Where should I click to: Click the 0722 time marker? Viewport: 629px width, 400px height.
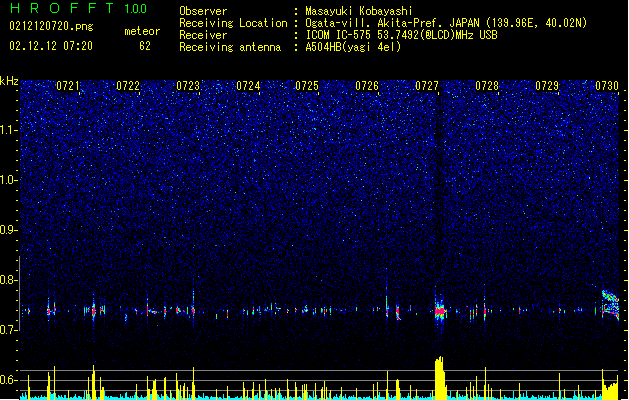(x=128, y=86)
